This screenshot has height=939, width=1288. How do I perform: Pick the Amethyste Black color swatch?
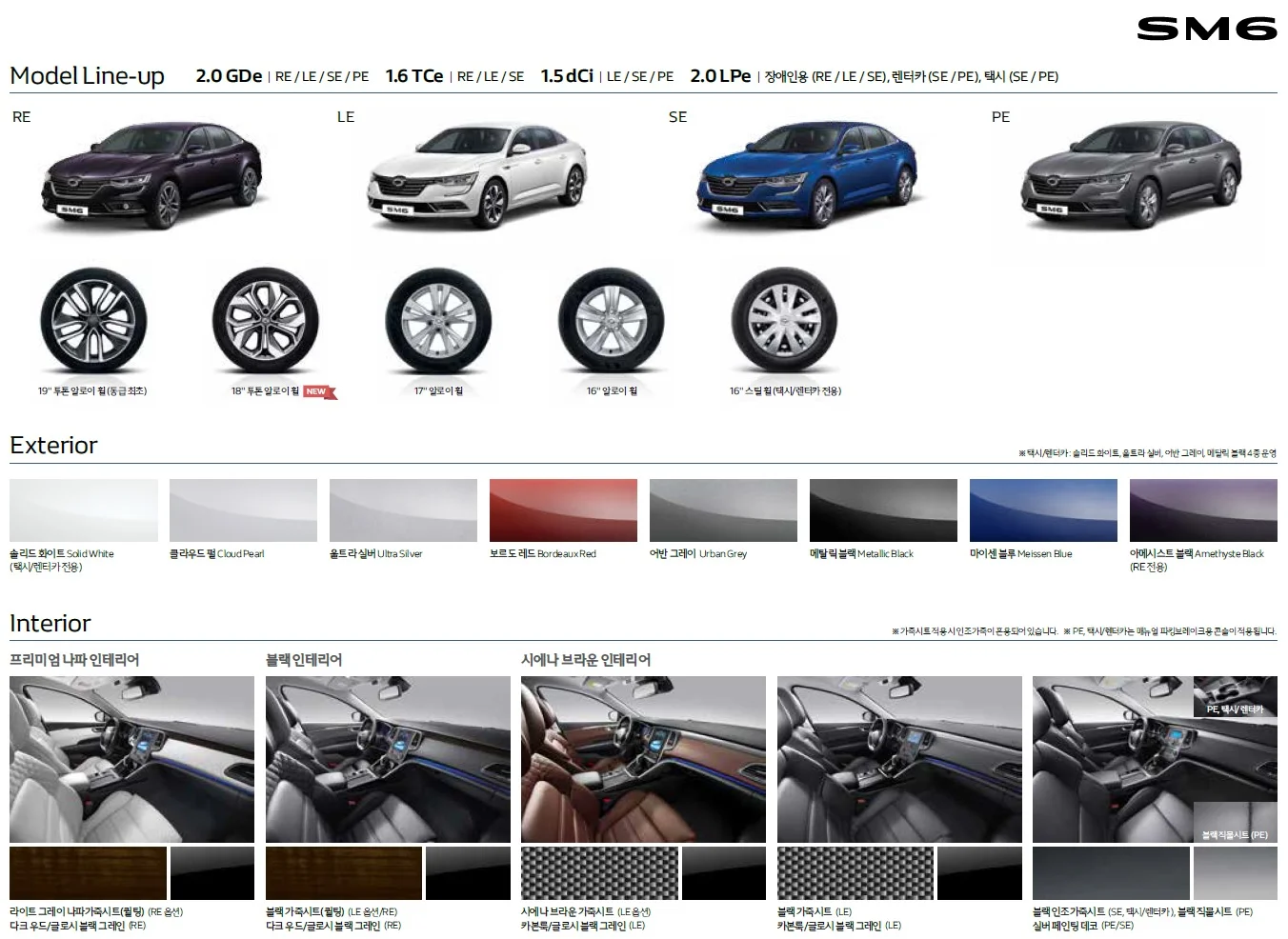click(1203, 510)
